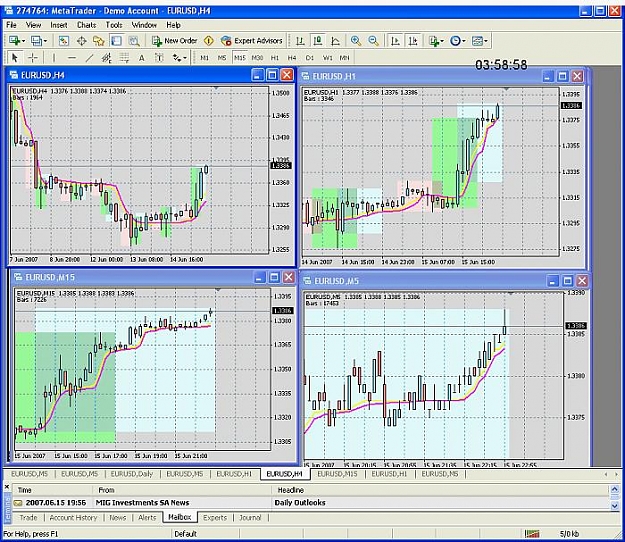
Task: Set timeframe to D1
Action: (310, 58)
